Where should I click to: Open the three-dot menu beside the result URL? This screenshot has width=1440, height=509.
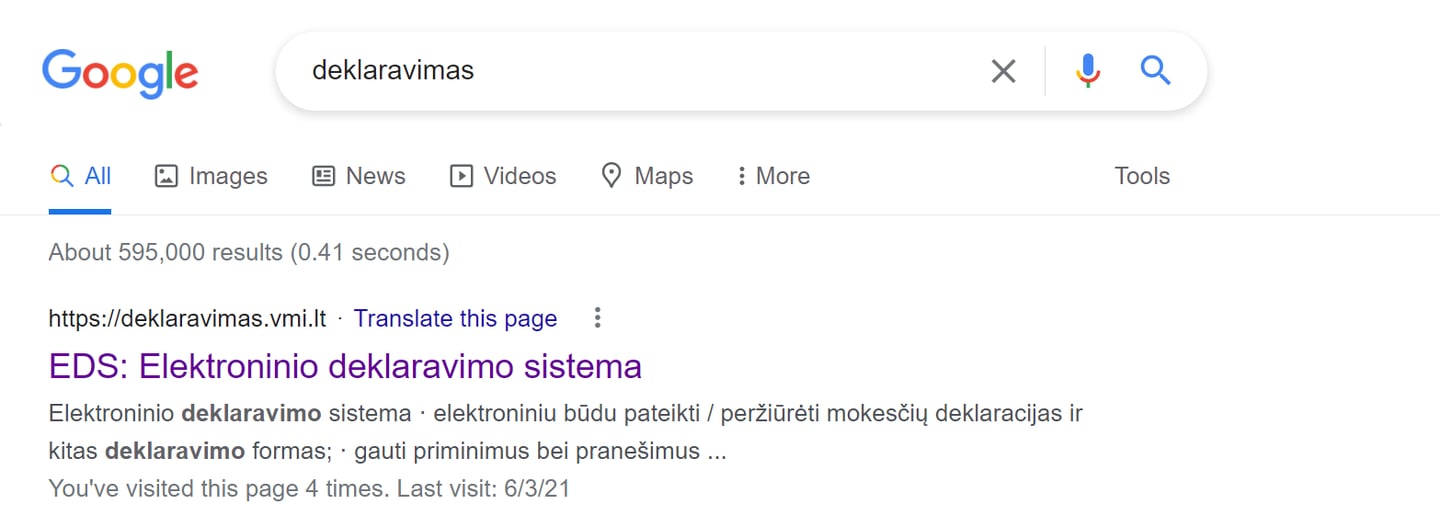[x=597, y=318]
